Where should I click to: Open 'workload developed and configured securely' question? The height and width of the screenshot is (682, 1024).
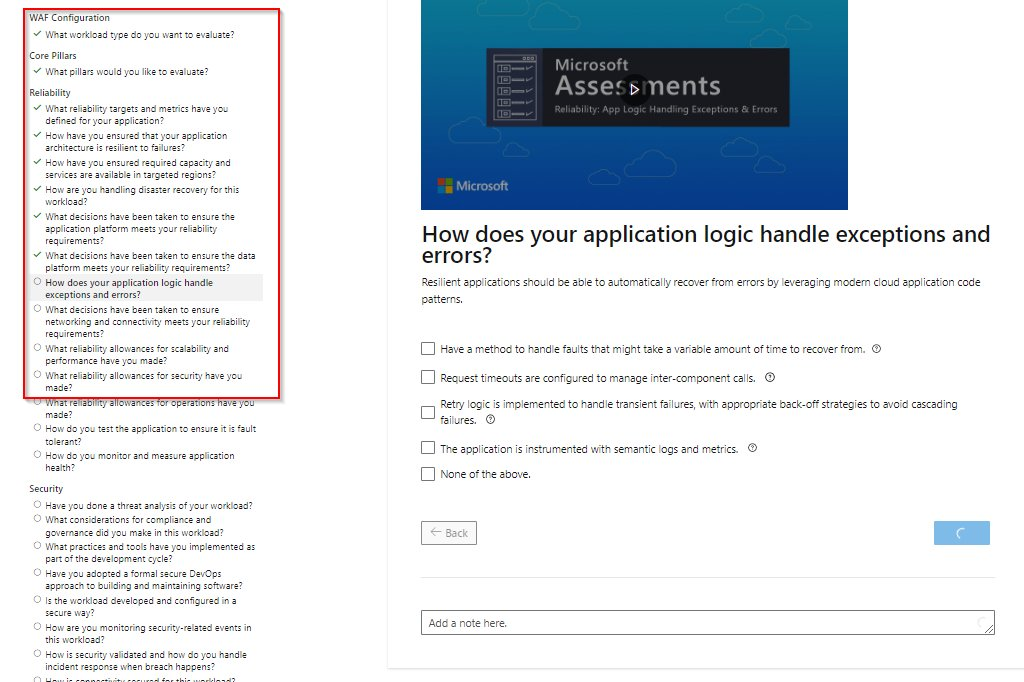(140, 606)
